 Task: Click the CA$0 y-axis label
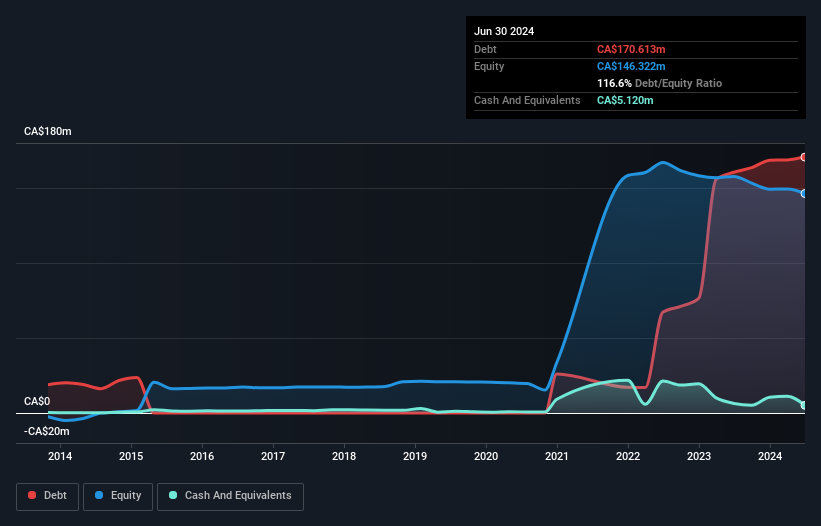pos(37,401)
